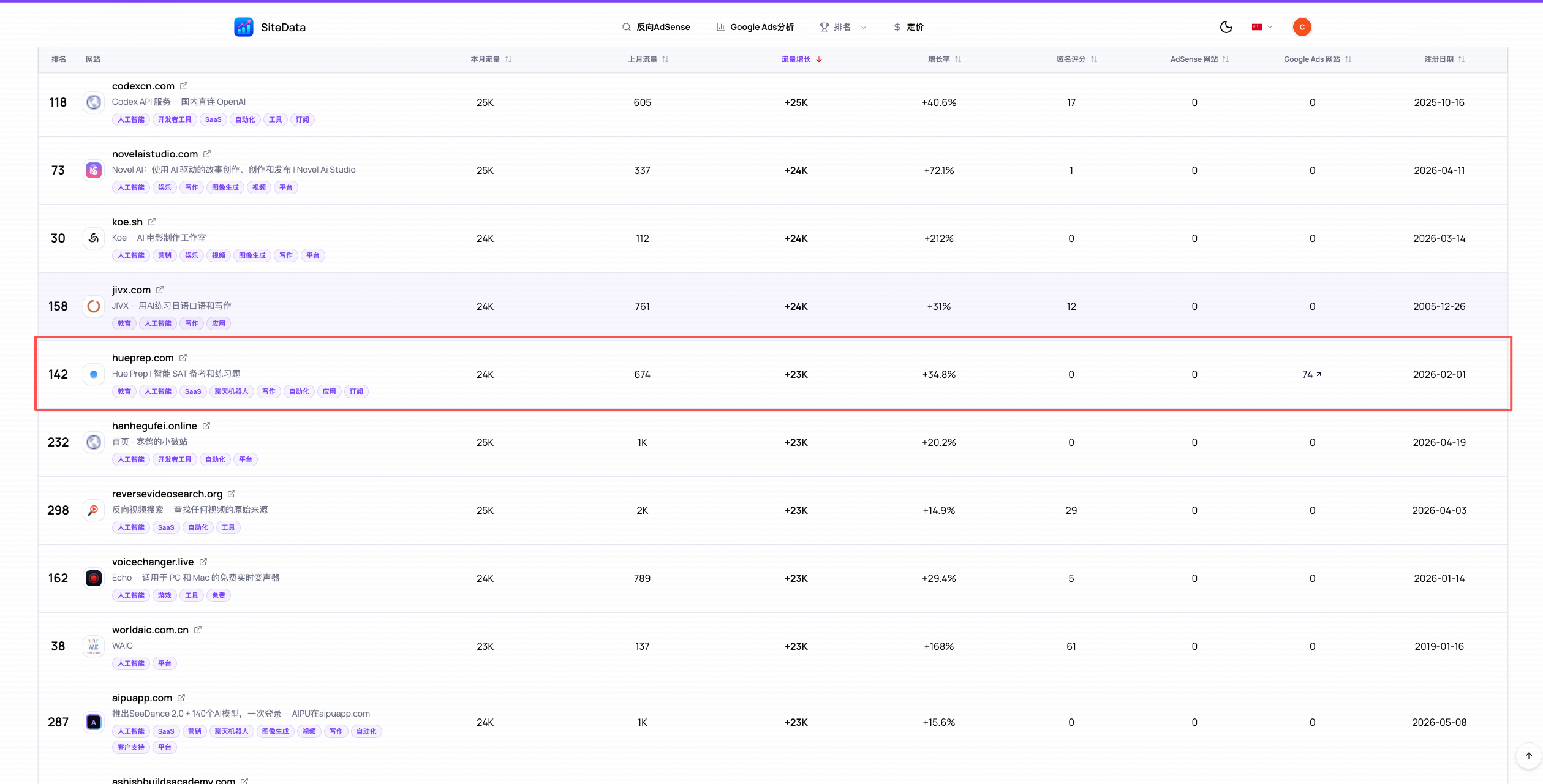Viewport: 1543px width, 784px height.
Task: Open novelaistudio.com external link icon
Action: tap(207, 154)
